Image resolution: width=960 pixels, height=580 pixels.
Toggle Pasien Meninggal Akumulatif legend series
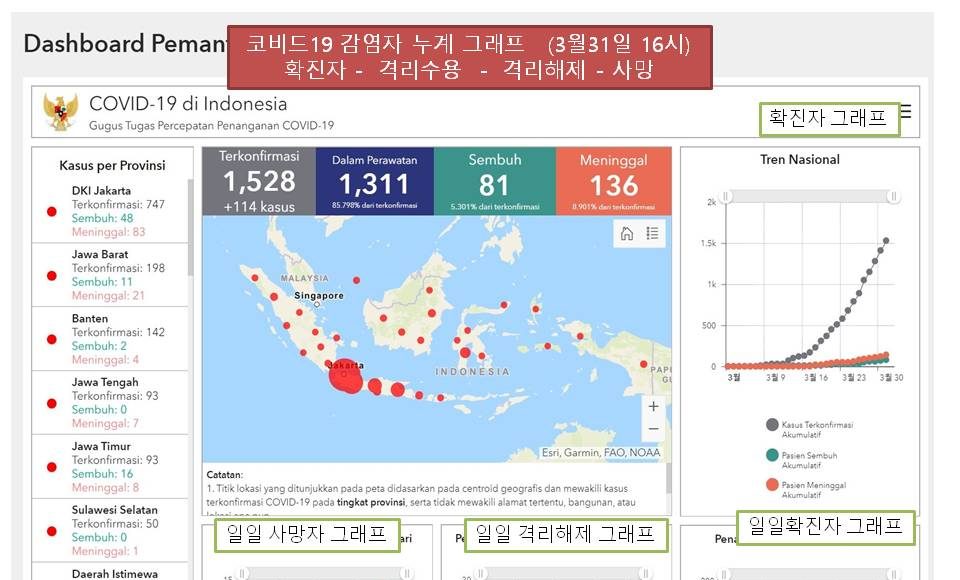point(772,485)
